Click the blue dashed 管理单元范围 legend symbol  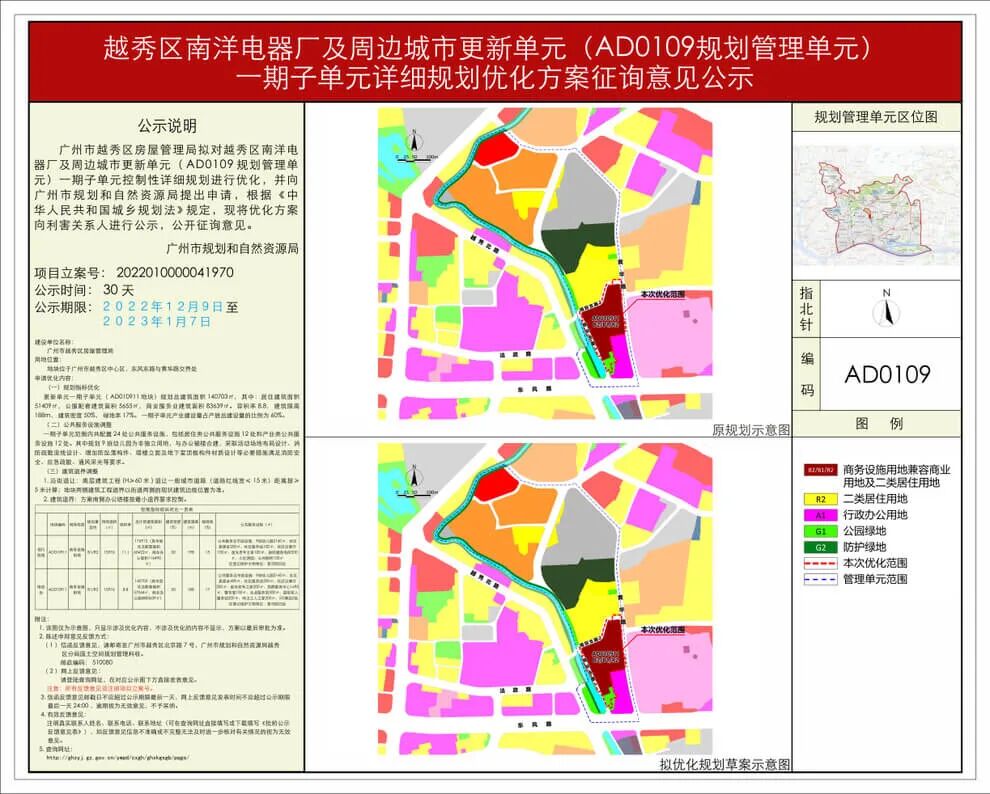tap(820, 578)
